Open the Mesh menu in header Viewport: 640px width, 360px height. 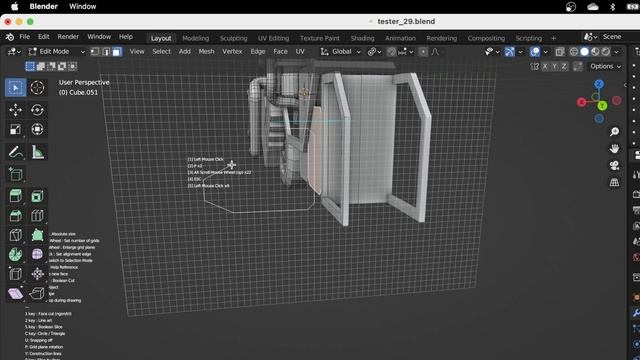pyautogui.click(x=206, y=51)
